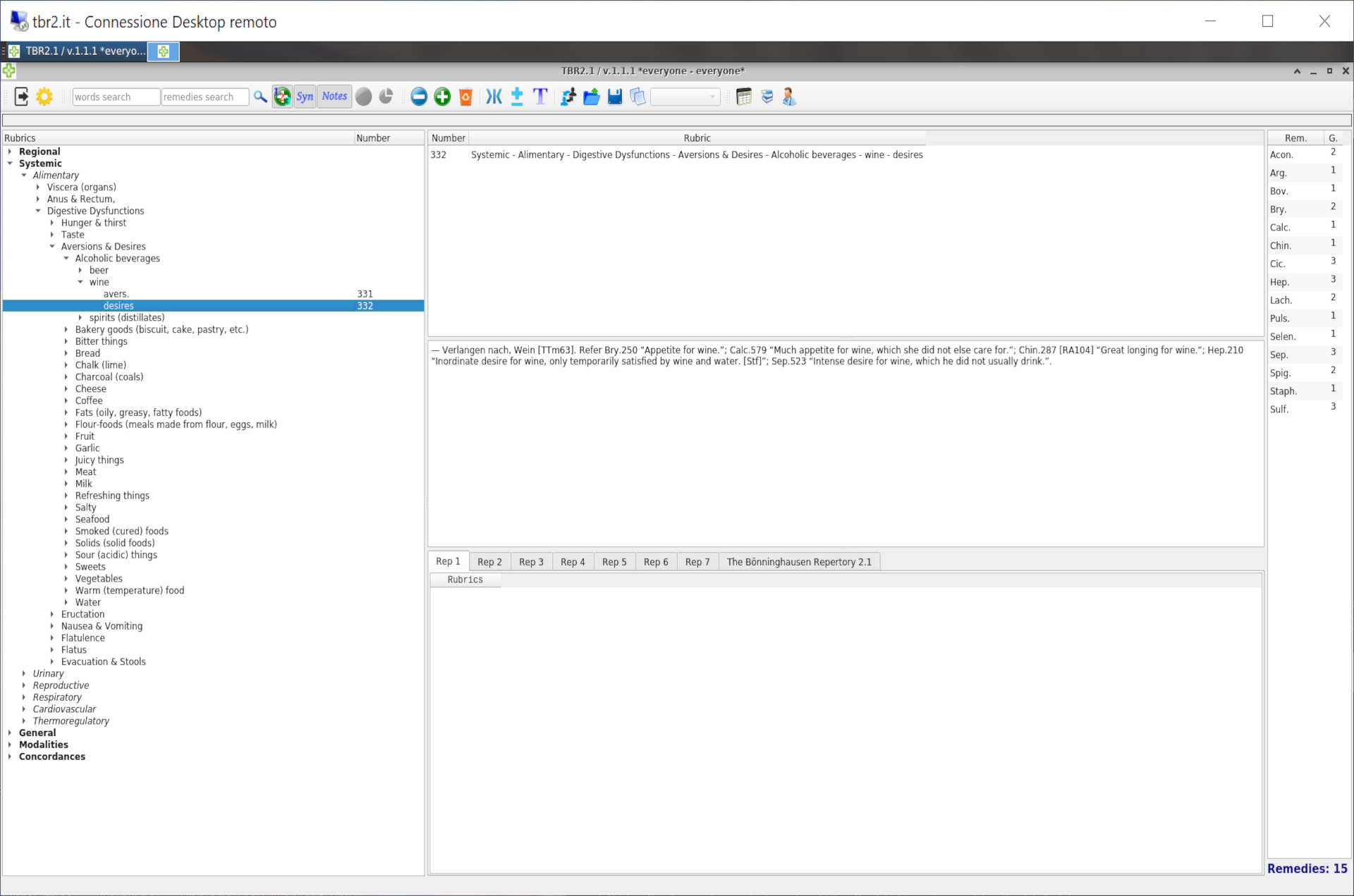The height and width of the screenshot is (896, 1354).
Task: Click the words search input field
Action: [x=116, y=97]
